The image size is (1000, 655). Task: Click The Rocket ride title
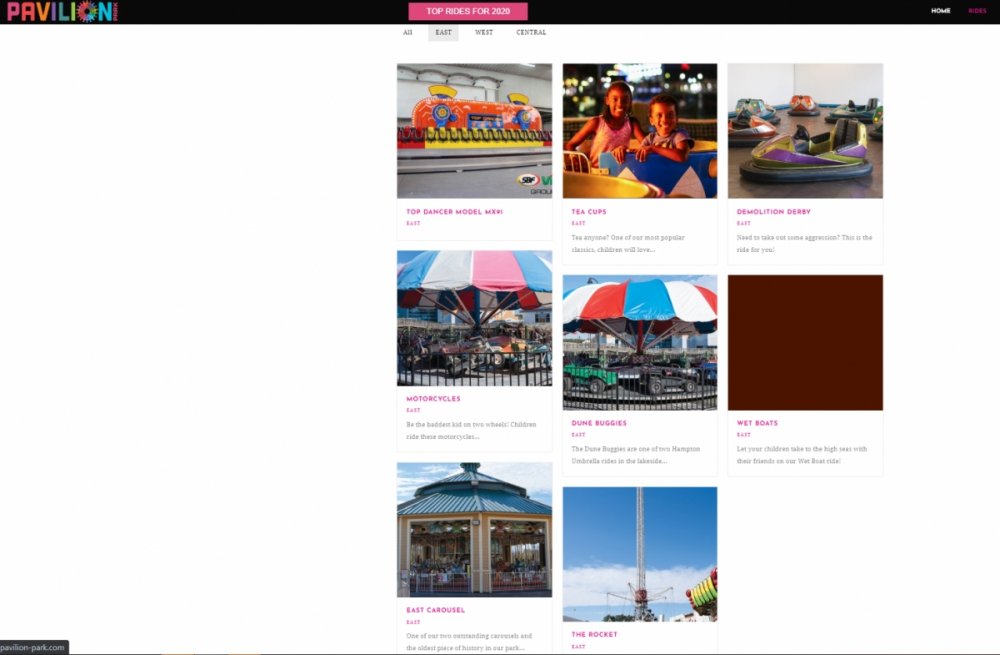[593, 634]
